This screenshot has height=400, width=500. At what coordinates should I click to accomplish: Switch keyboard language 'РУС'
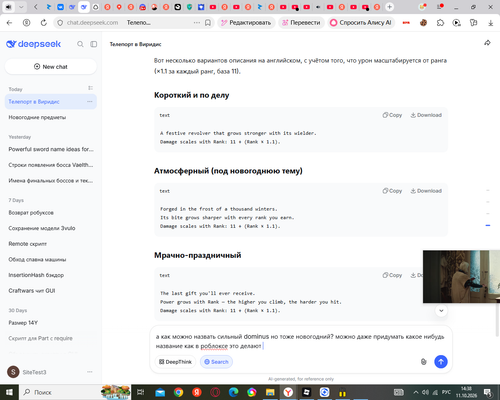446,392
